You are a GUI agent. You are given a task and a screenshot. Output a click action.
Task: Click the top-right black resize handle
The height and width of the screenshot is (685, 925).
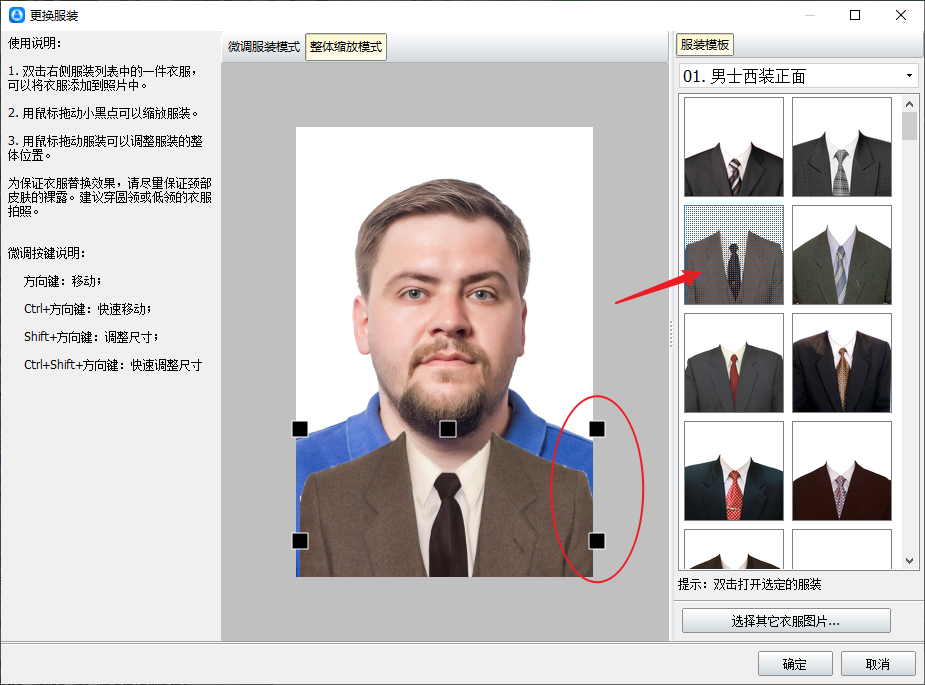coord(597,429)
